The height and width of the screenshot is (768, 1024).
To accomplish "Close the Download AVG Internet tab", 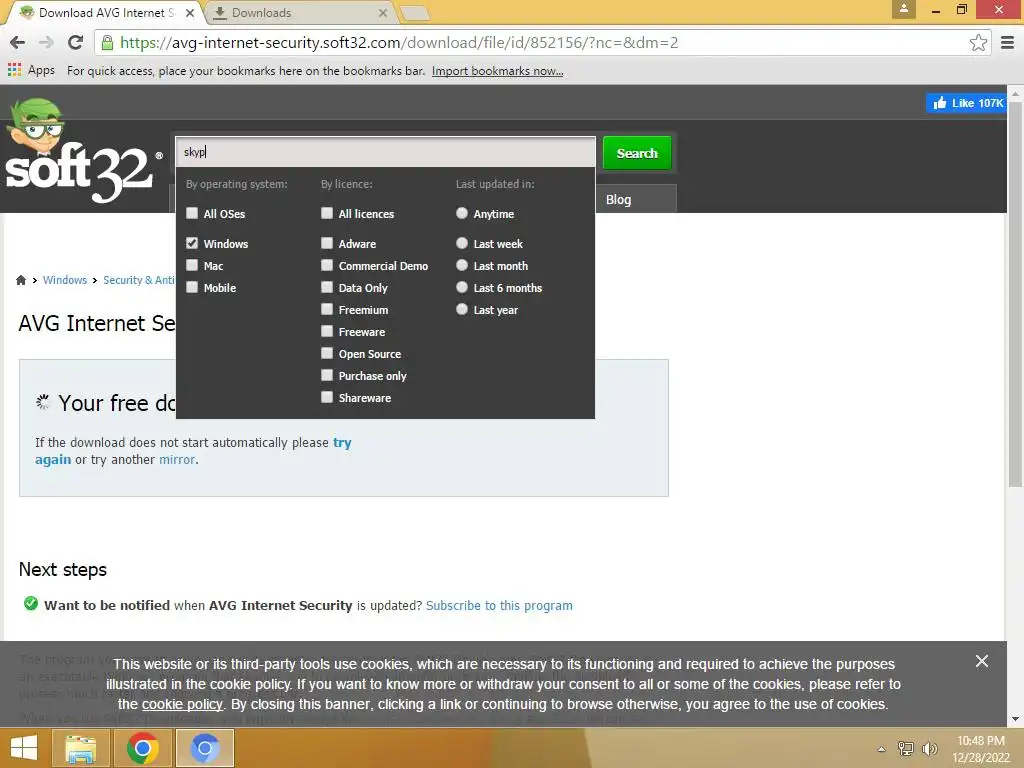I will pyautogui.click(x=190, y=12).
